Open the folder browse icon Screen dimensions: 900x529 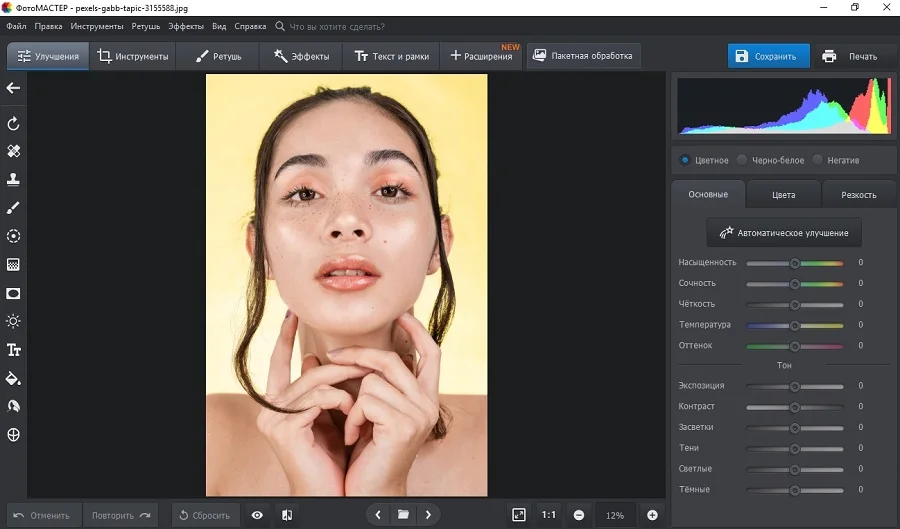coord(404,515)
